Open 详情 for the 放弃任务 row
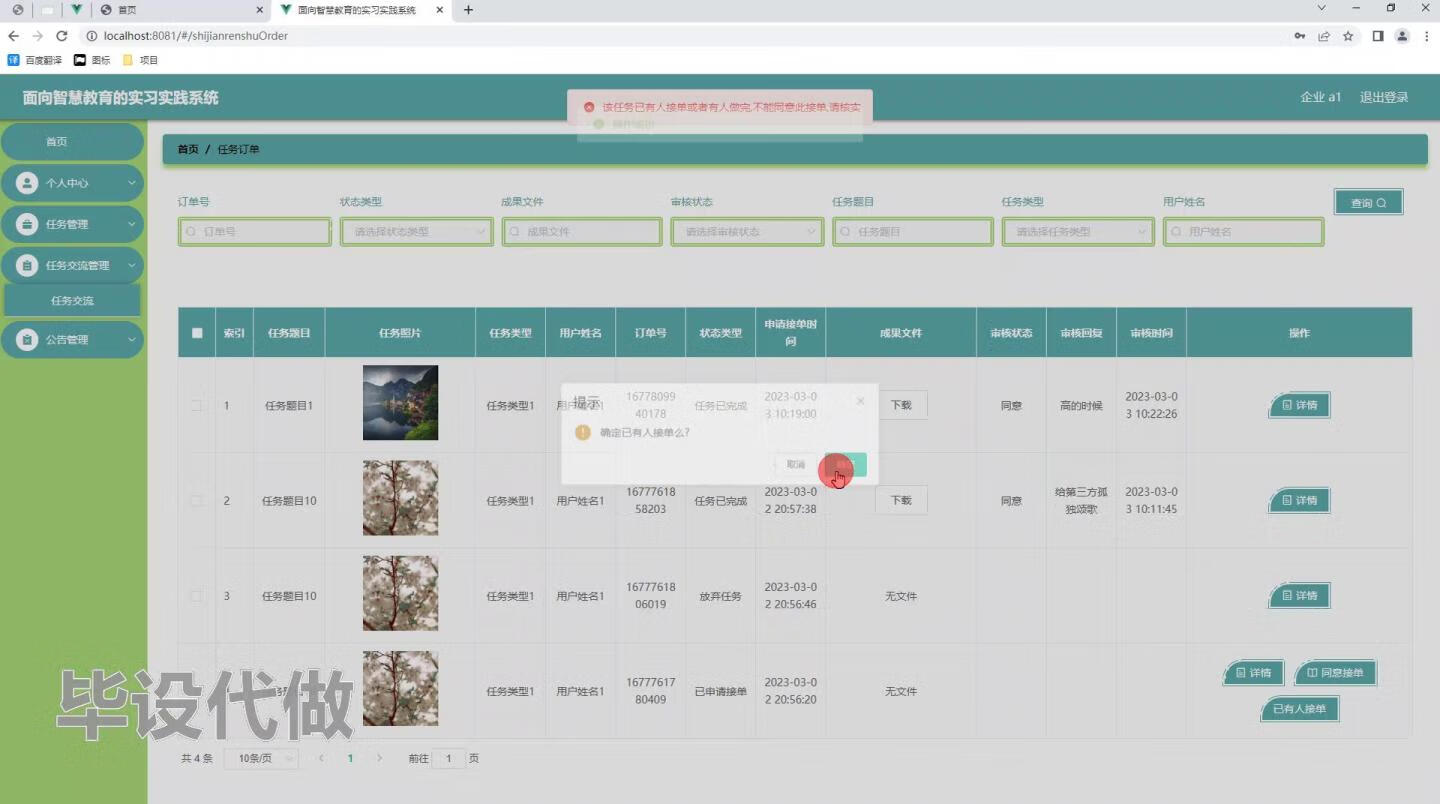This screenshot has height=804, width=1440. (x=1299, y=595)
